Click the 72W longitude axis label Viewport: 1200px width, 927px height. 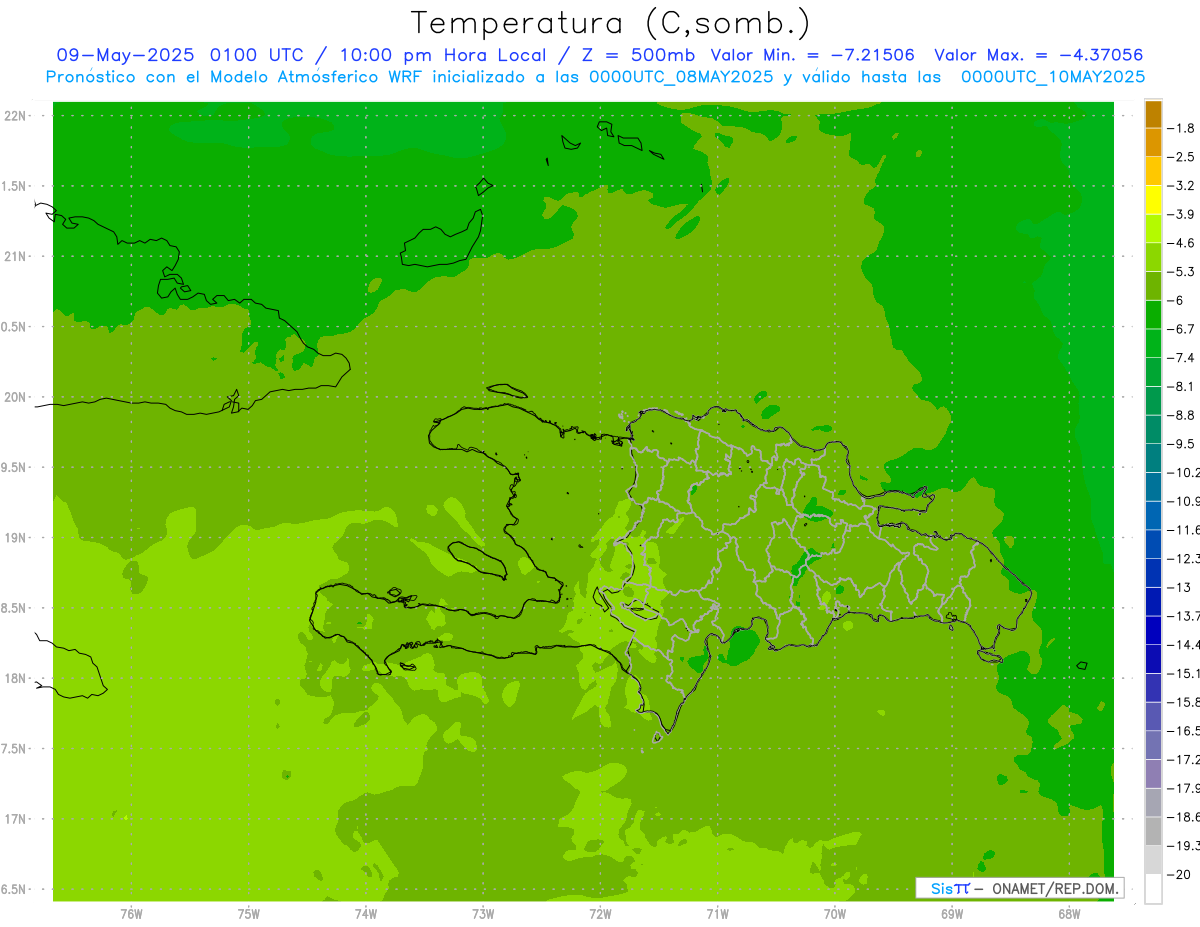coord(600,913)
